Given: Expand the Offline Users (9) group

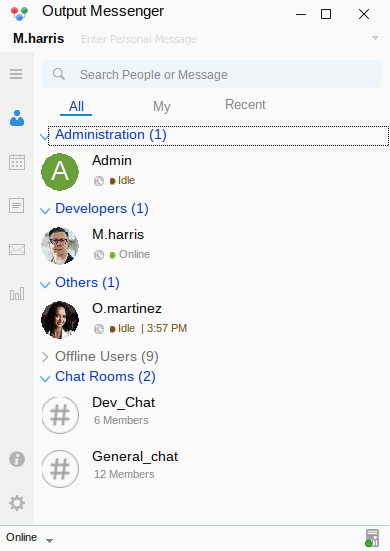Looking at the screenshot, I should coord(45,357).
